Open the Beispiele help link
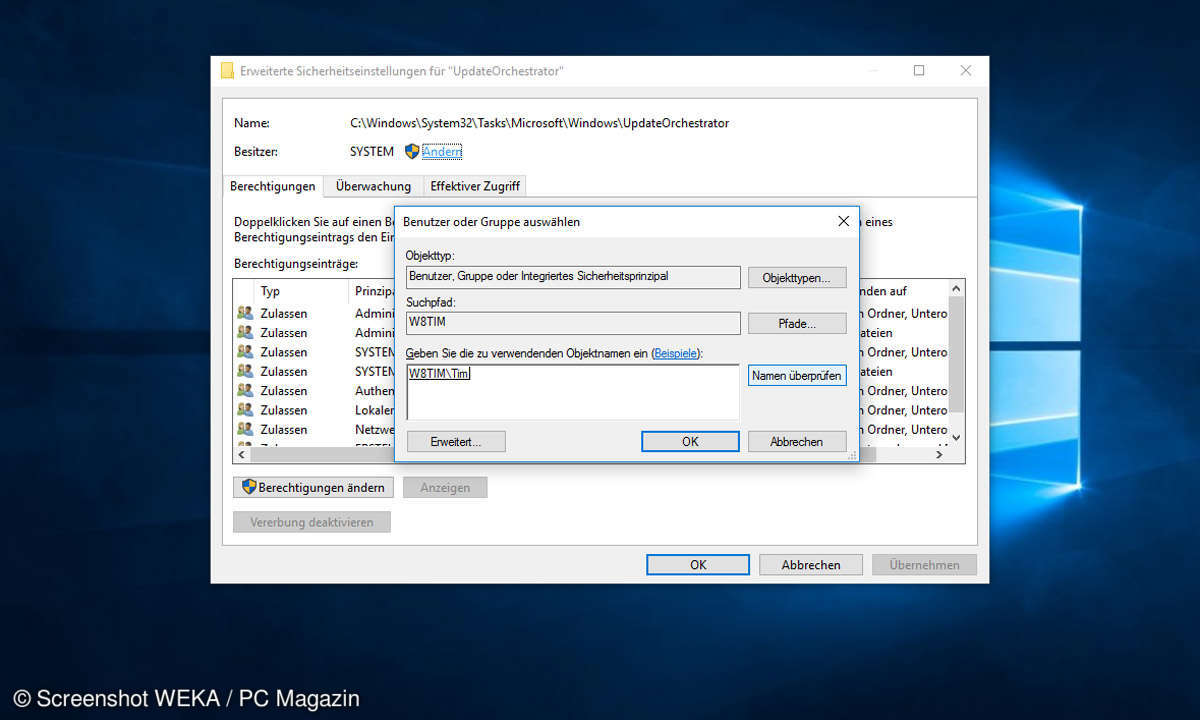1200x720 pixels. (675, 354)
